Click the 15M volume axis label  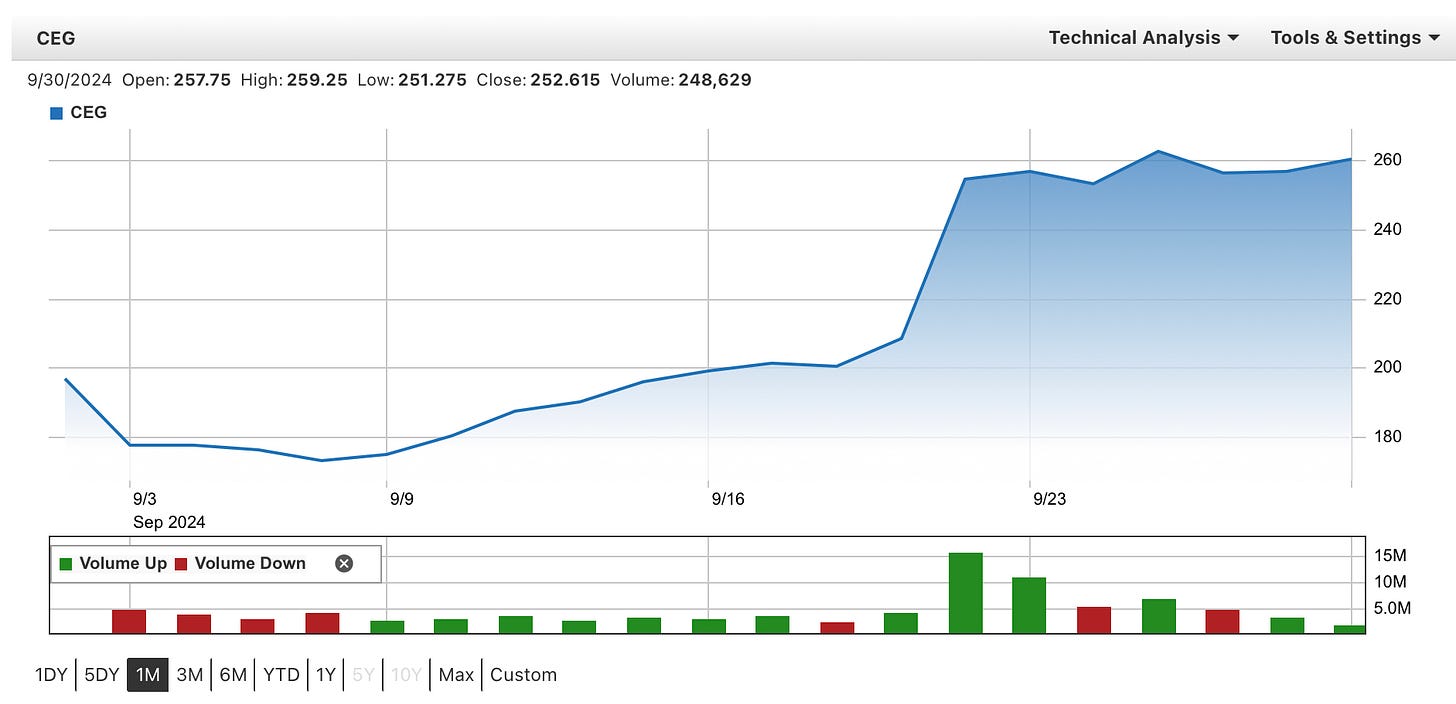point(1391,556)
